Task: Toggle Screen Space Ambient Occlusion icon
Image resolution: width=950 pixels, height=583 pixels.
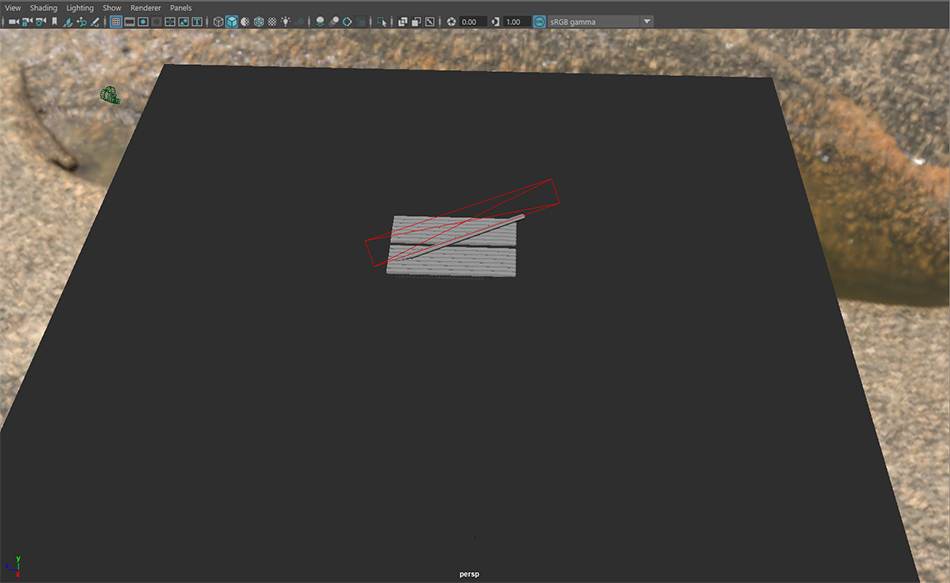Action: click(320, 22)
